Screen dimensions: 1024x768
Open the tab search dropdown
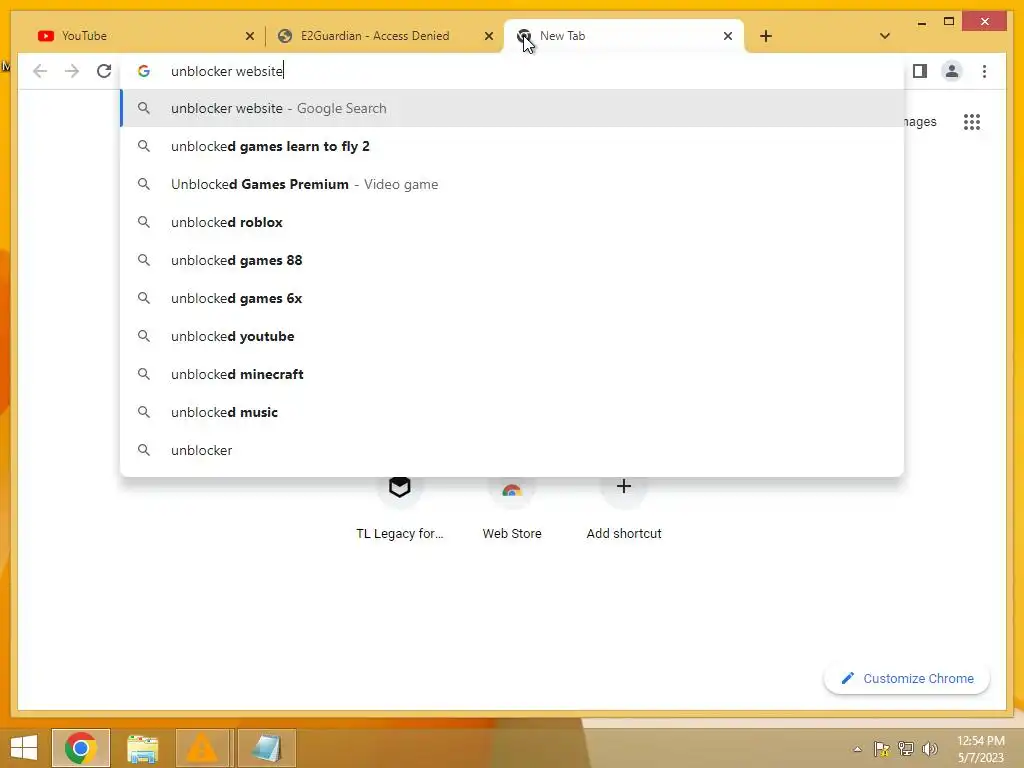click(x=884, y=36)
